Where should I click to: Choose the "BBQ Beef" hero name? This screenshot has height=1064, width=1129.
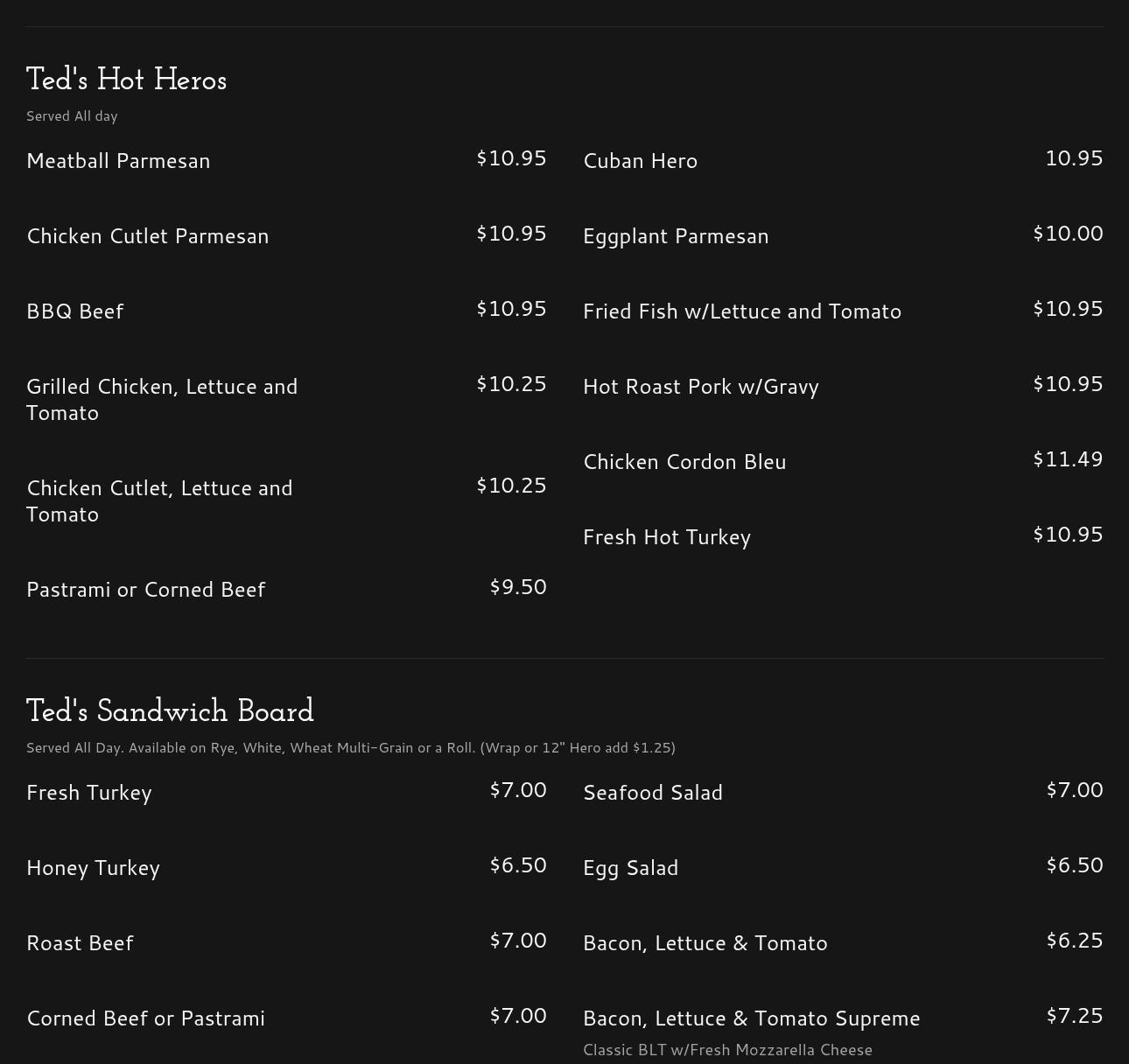[75, 311]
